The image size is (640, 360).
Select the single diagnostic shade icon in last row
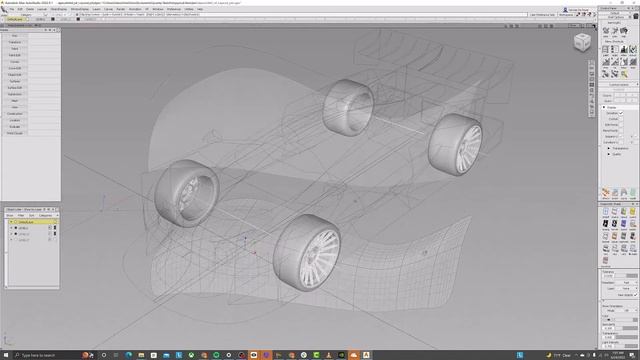[606, 260]
